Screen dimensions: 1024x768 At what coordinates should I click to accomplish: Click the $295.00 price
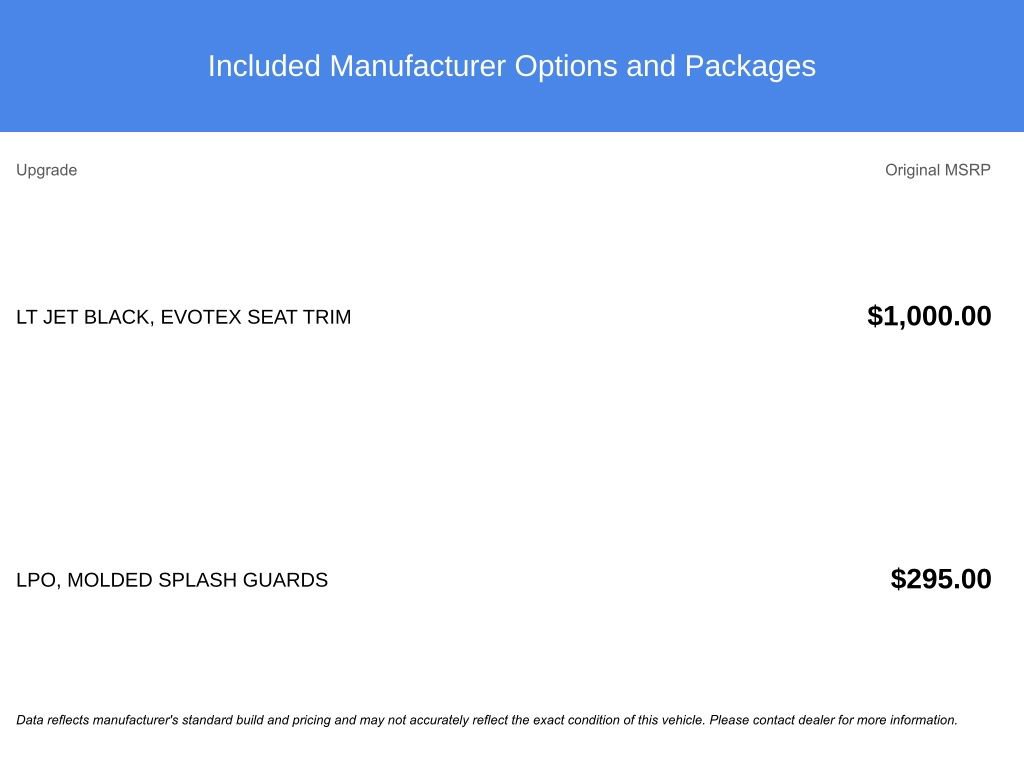point(941,579)
